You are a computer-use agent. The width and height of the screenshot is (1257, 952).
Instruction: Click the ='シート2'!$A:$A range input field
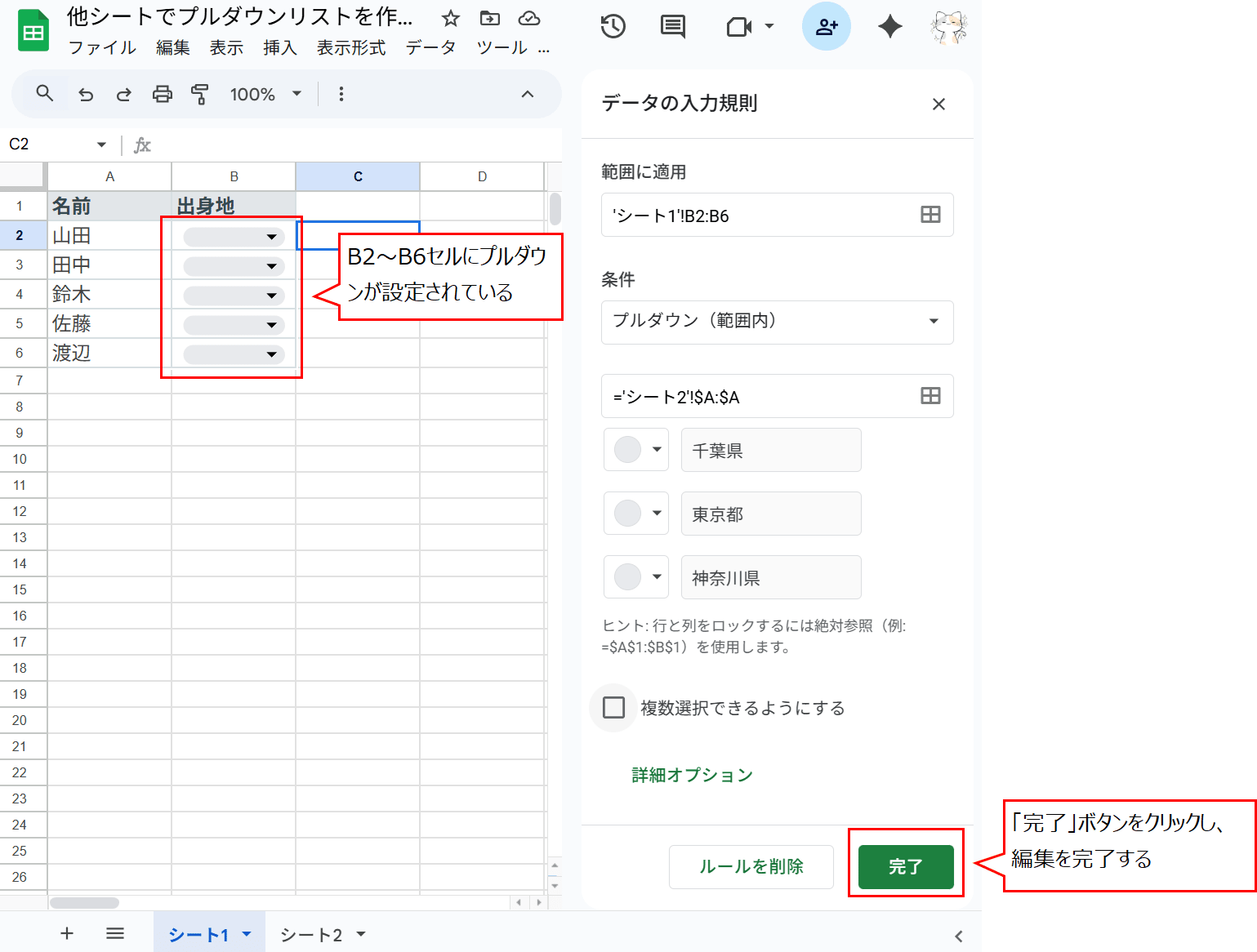760,396
